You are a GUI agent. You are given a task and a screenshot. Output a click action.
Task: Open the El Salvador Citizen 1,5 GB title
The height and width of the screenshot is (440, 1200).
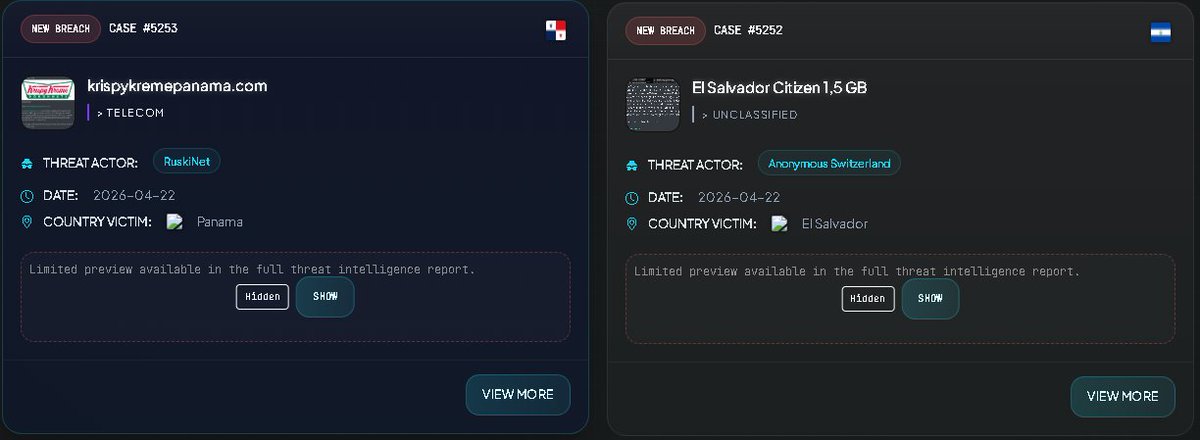(x=779, y=88)
